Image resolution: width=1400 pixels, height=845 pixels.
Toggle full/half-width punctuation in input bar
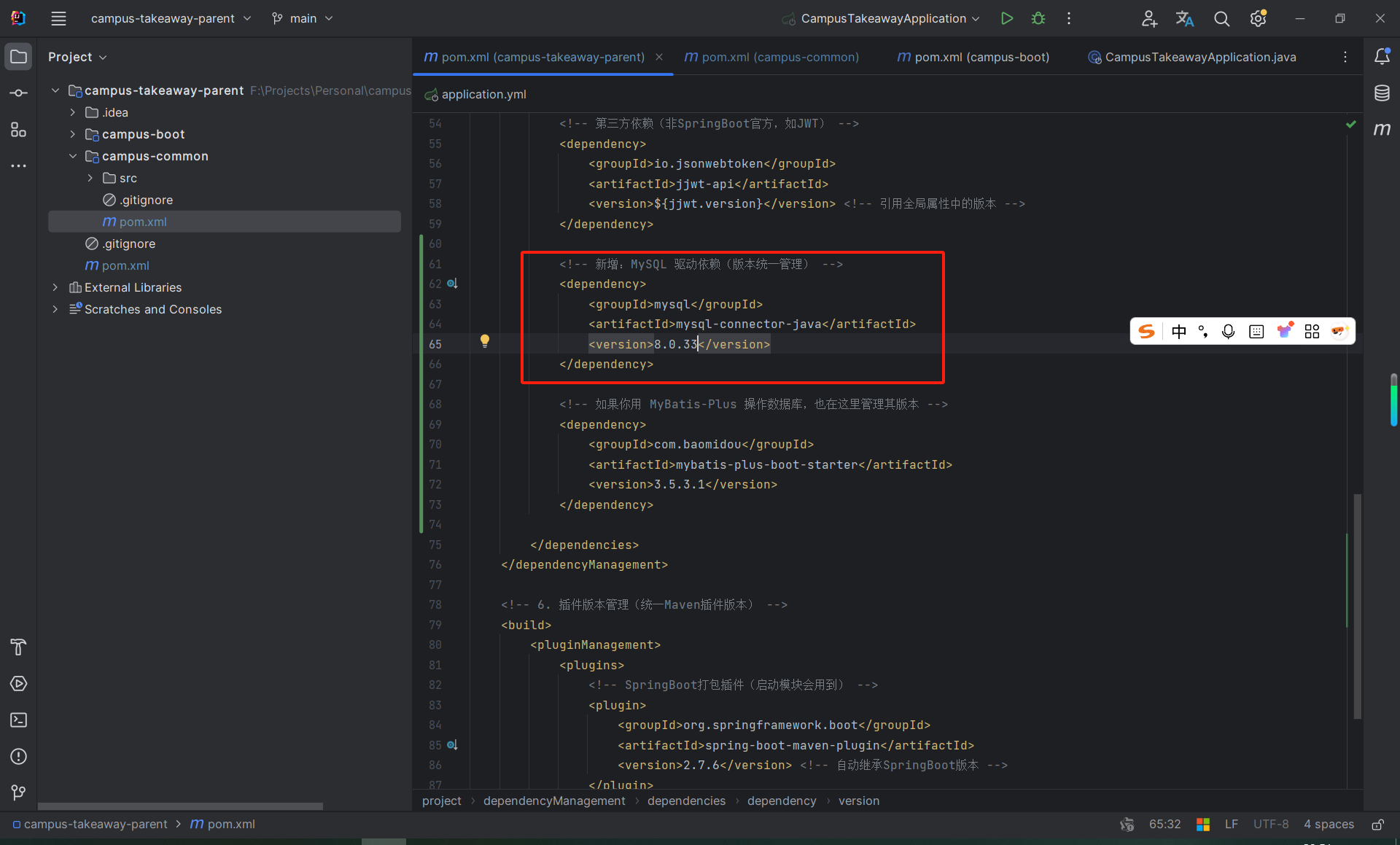(x=1203, y=331)
